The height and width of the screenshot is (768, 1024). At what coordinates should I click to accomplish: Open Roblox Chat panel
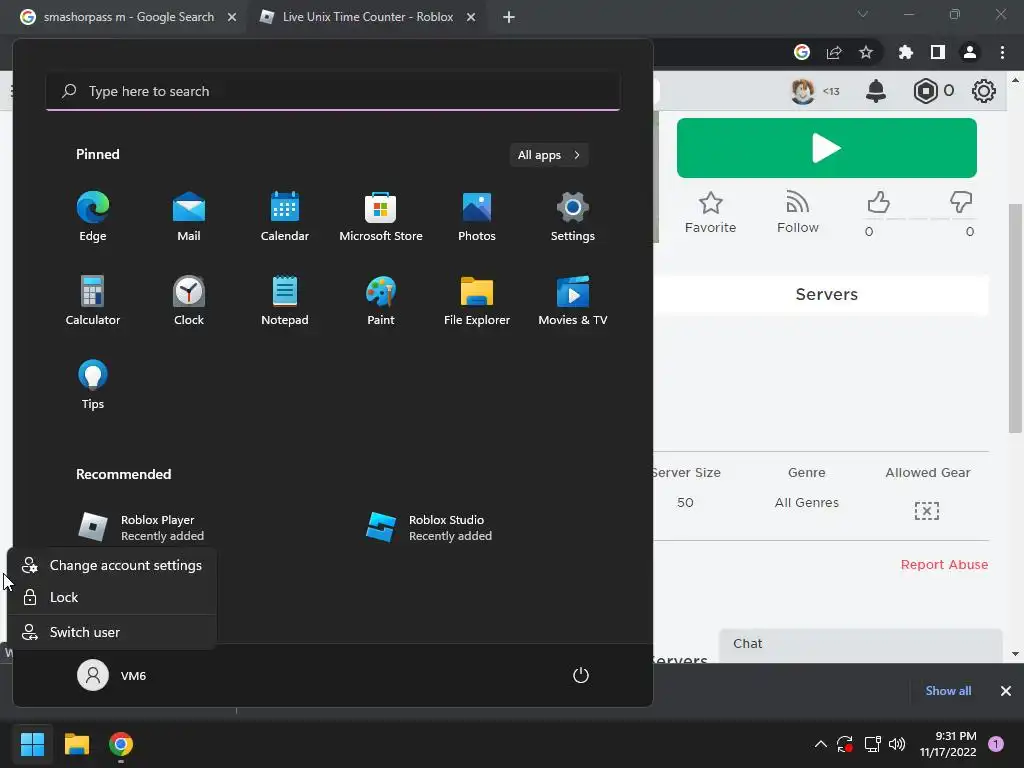click(861, 645)
